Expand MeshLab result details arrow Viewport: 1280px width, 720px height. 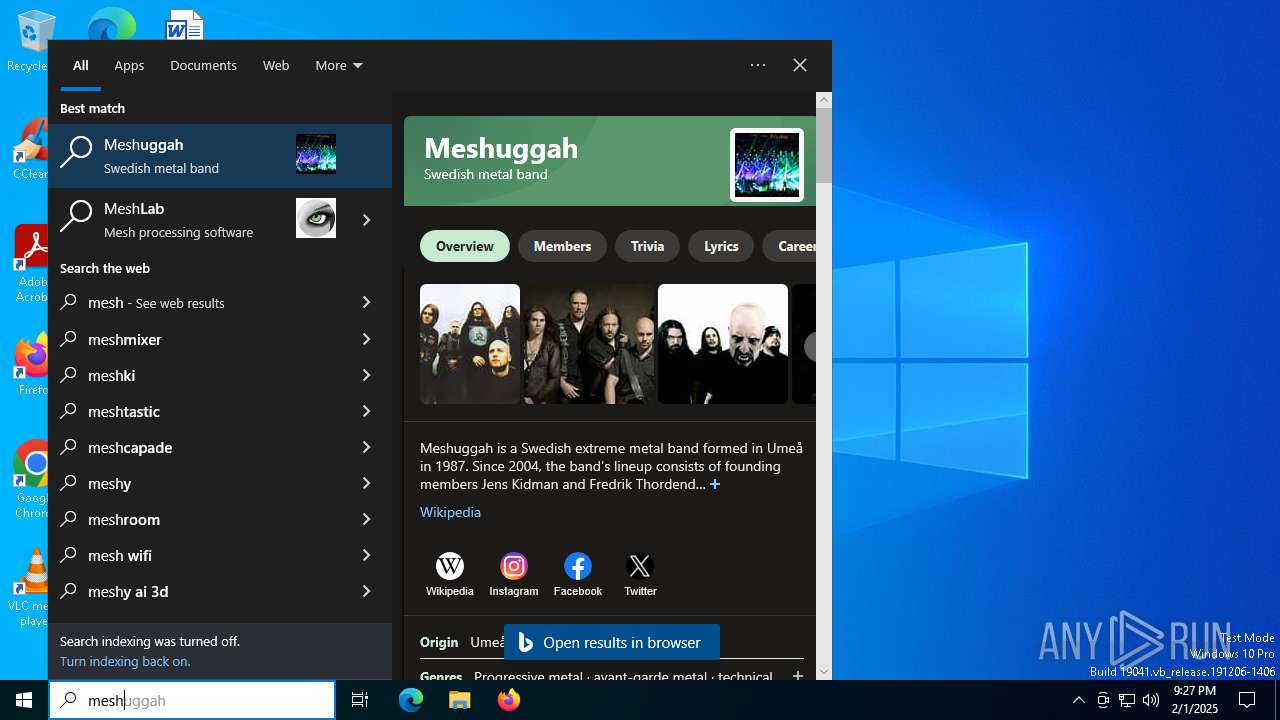[x=366, y=220]
